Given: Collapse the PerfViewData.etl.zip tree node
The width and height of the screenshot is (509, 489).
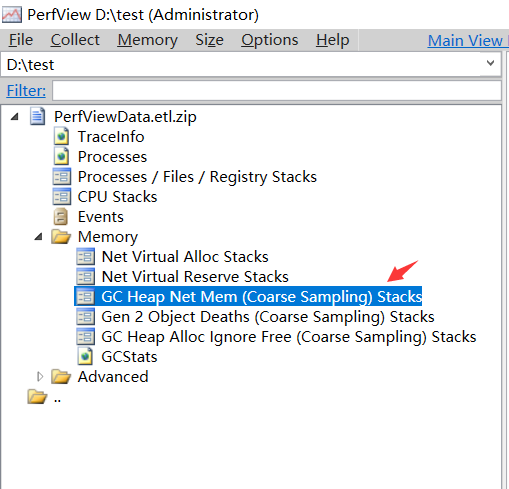Looking at the screenshot, I should click(15, 117).
